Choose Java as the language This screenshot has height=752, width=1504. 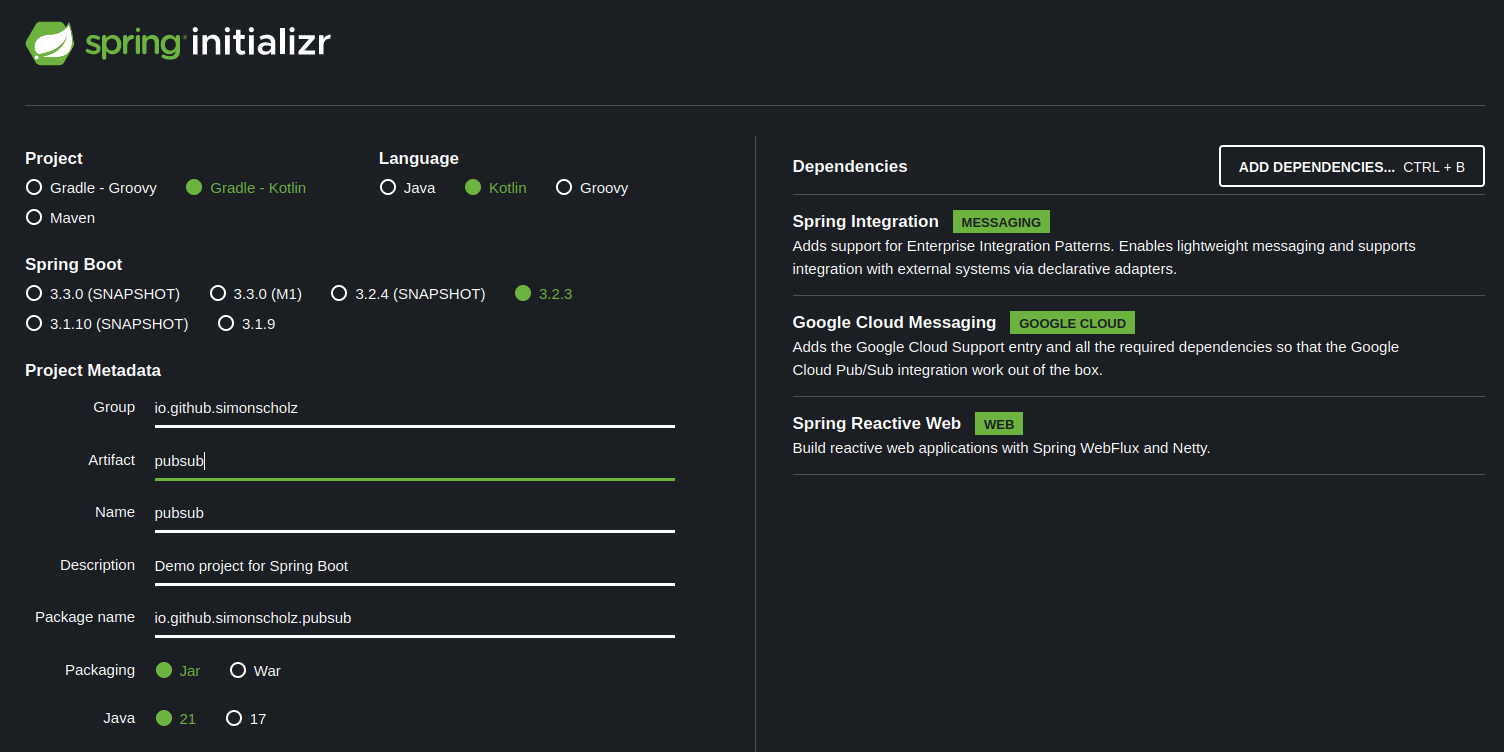[408, 188]
